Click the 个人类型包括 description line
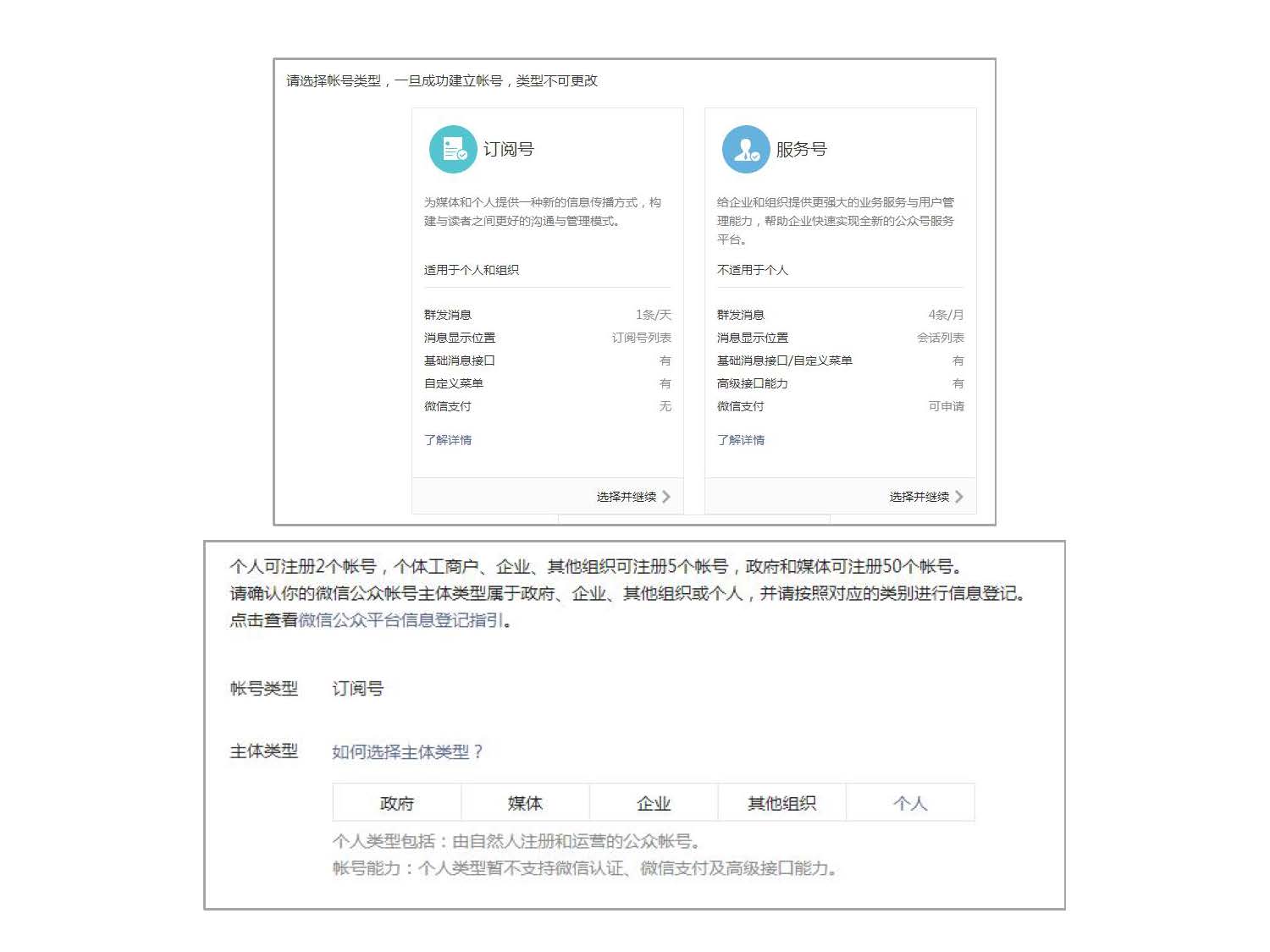The image size is (1270, 952). point(516,841)
